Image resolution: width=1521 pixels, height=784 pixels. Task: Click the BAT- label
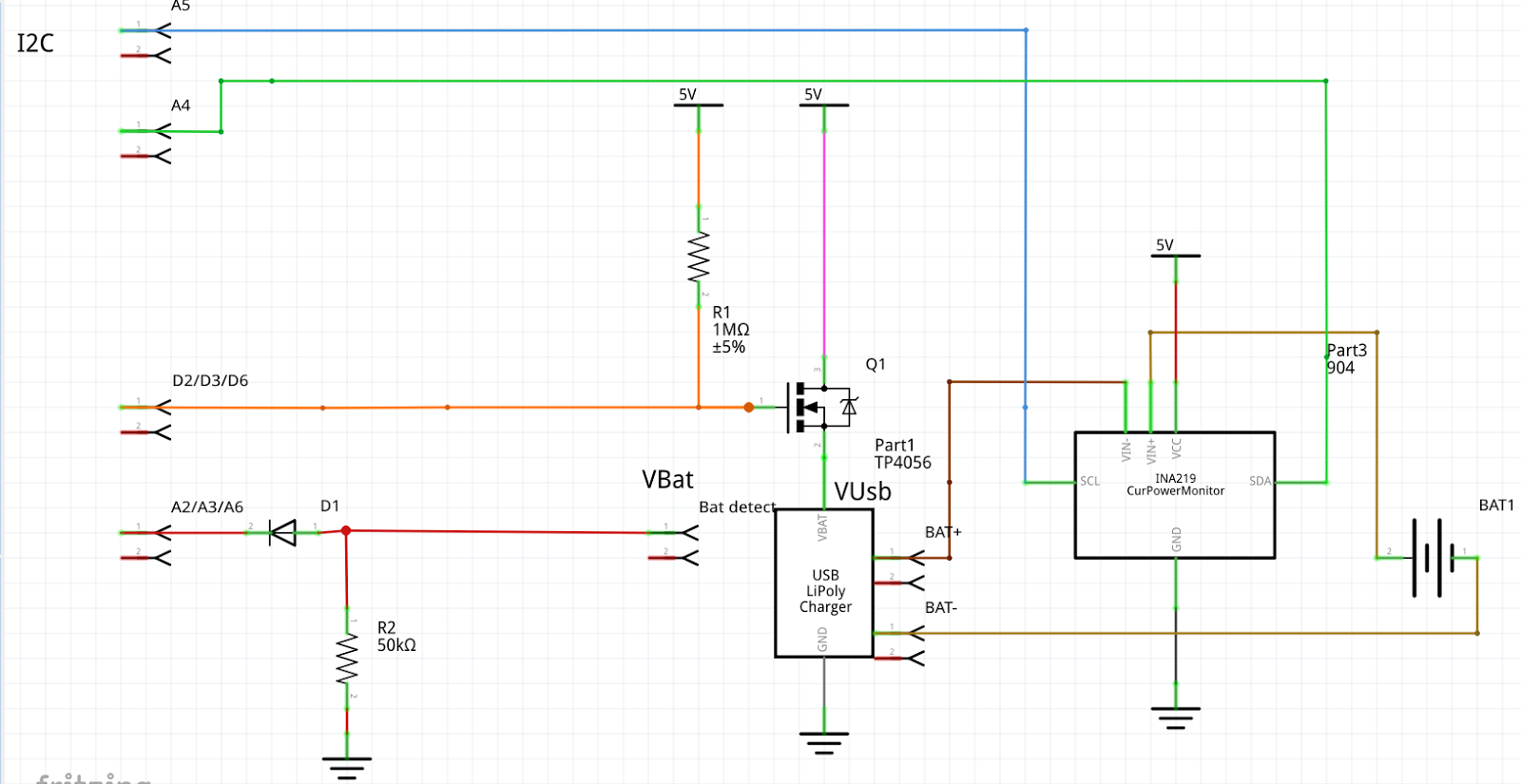(941, 607)
